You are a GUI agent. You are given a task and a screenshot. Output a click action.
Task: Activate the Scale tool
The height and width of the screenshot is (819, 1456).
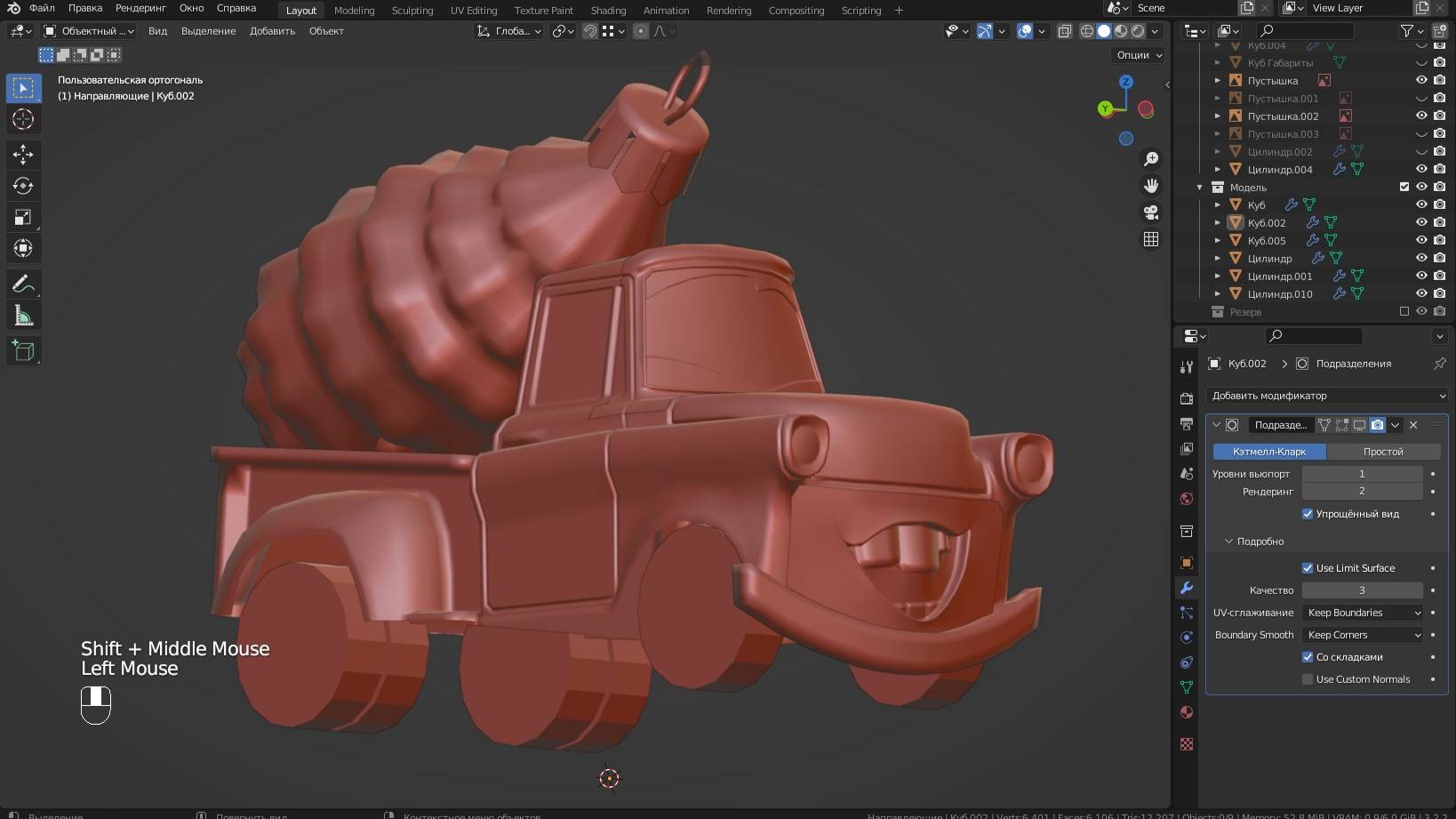pyautogui.click(x=23, y=217)
